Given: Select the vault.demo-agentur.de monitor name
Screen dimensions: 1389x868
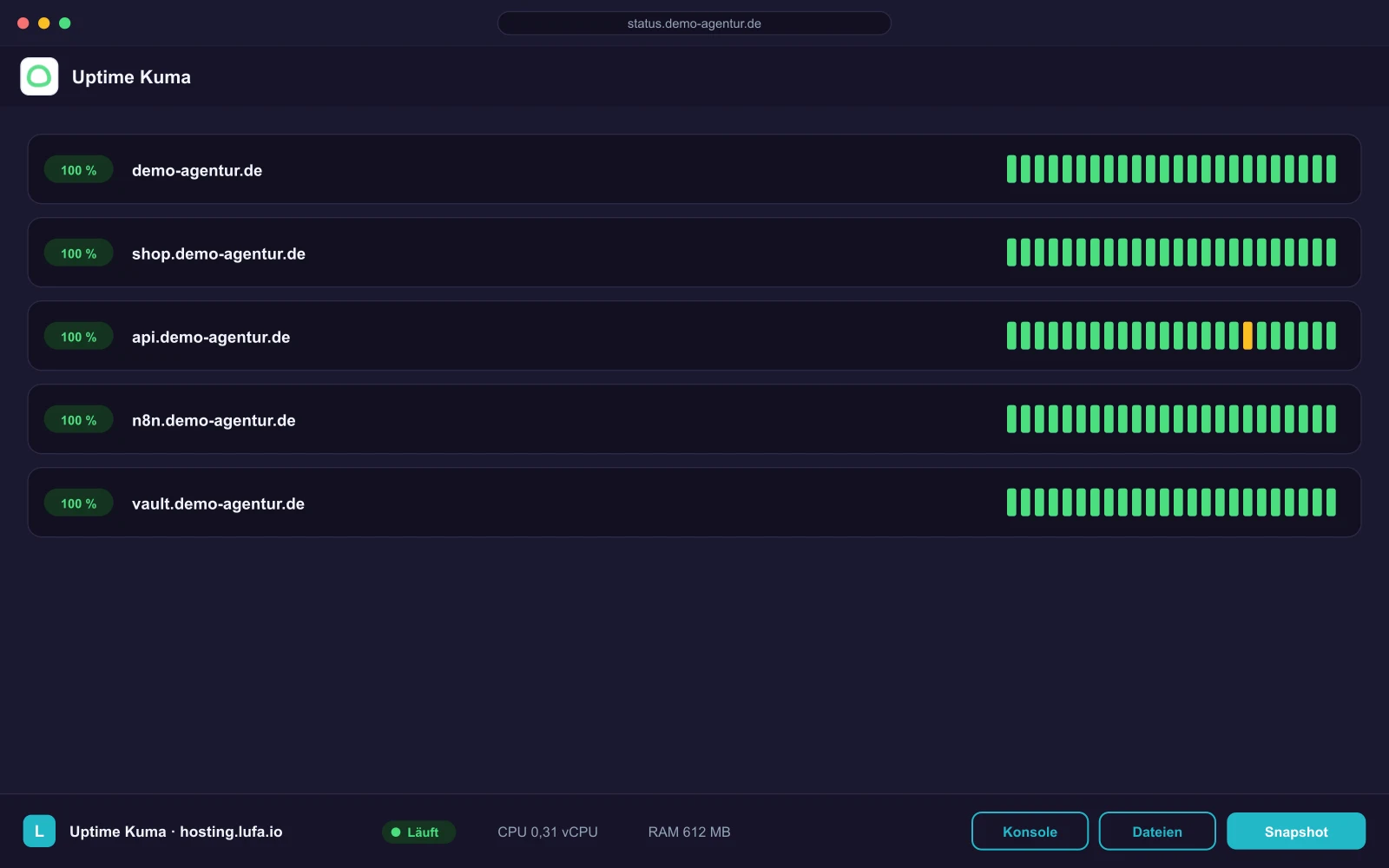Looking at the screenshot, I should tap(218, 503).
